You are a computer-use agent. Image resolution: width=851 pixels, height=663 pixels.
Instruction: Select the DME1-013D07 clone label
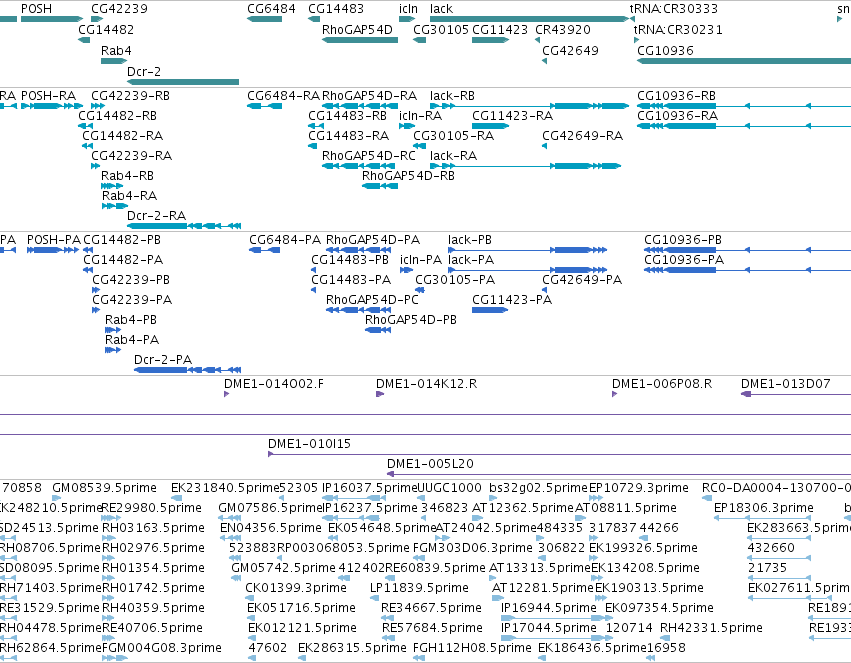[785, 384]
